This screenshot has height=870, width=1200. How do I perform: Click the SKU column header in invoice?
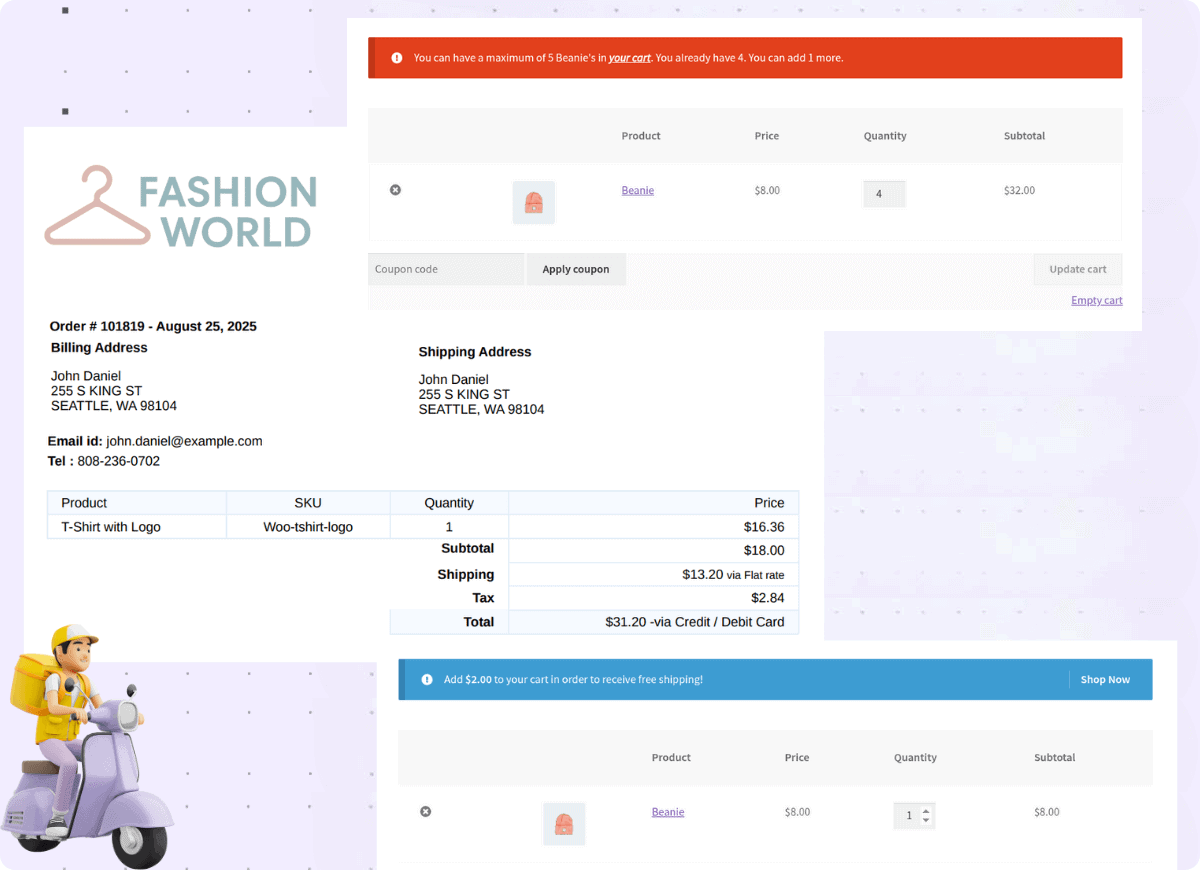point(308,503)
